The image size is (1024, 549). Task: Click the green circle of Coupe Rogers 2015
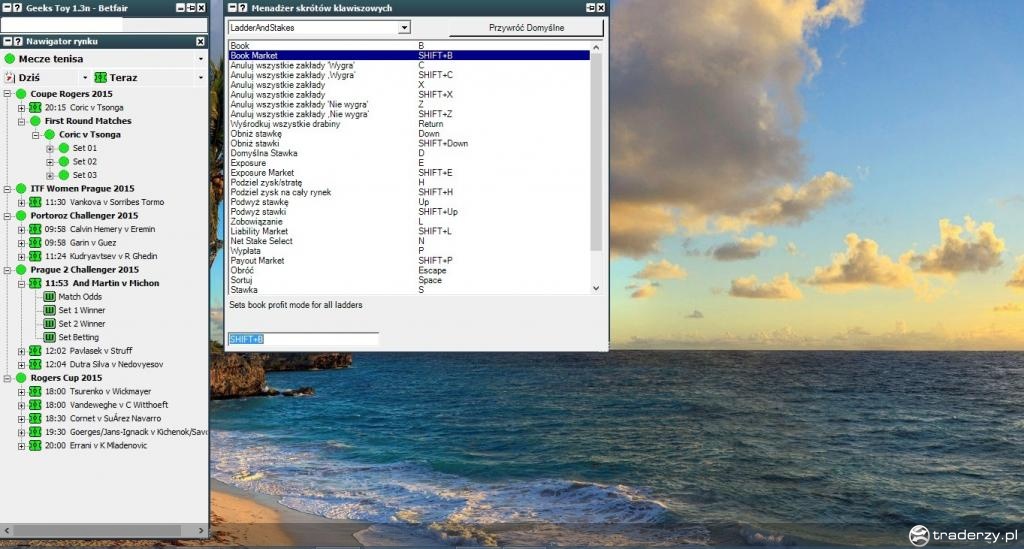22,94
